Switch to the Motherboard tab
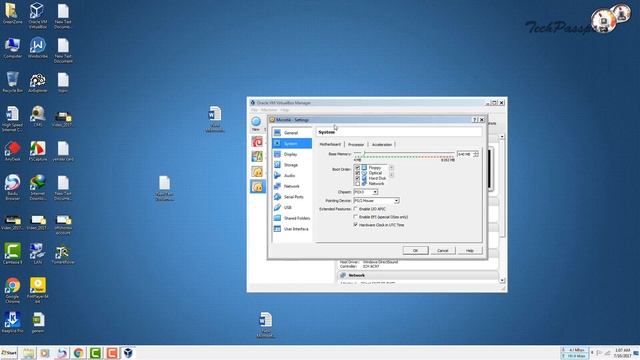The width and height of the screenshot is (640, 360). pyautogui.click(x=330, y=144)
